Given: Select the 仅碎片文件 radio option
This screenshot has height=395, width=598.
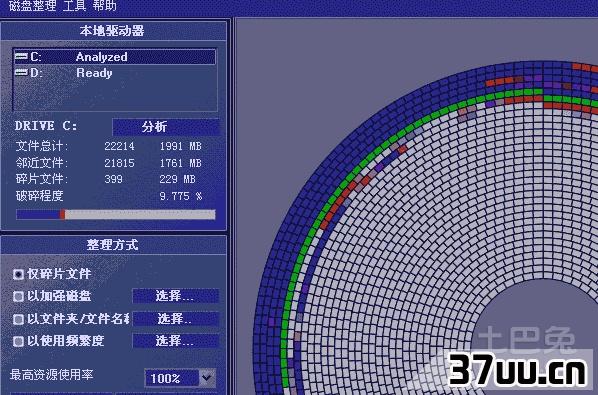Looking at the screenshot, I should point(18,274).
